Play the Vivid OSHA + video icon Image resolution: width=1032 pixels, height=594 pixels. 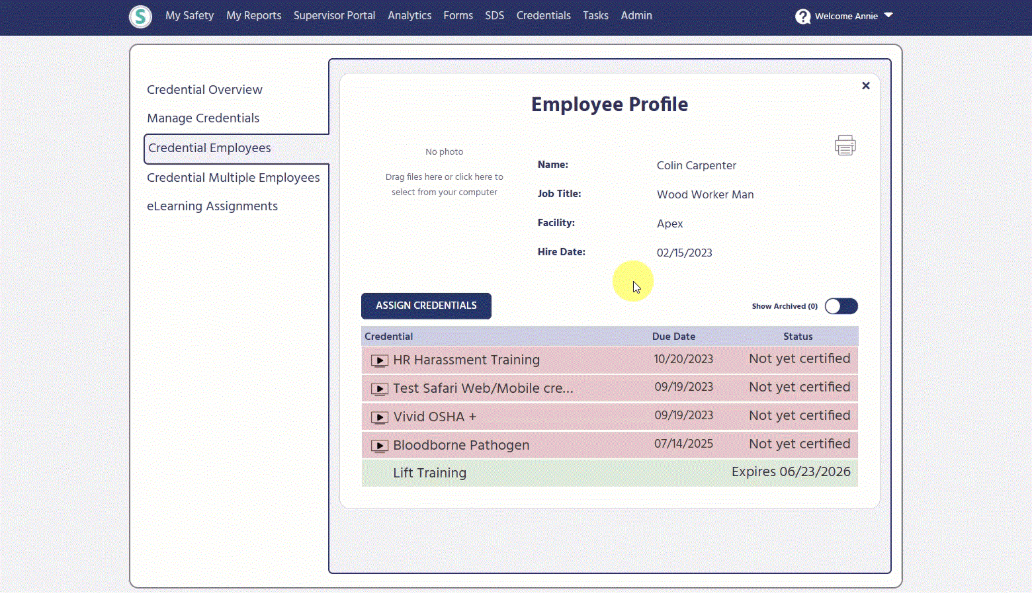click(x=379, y=417)
